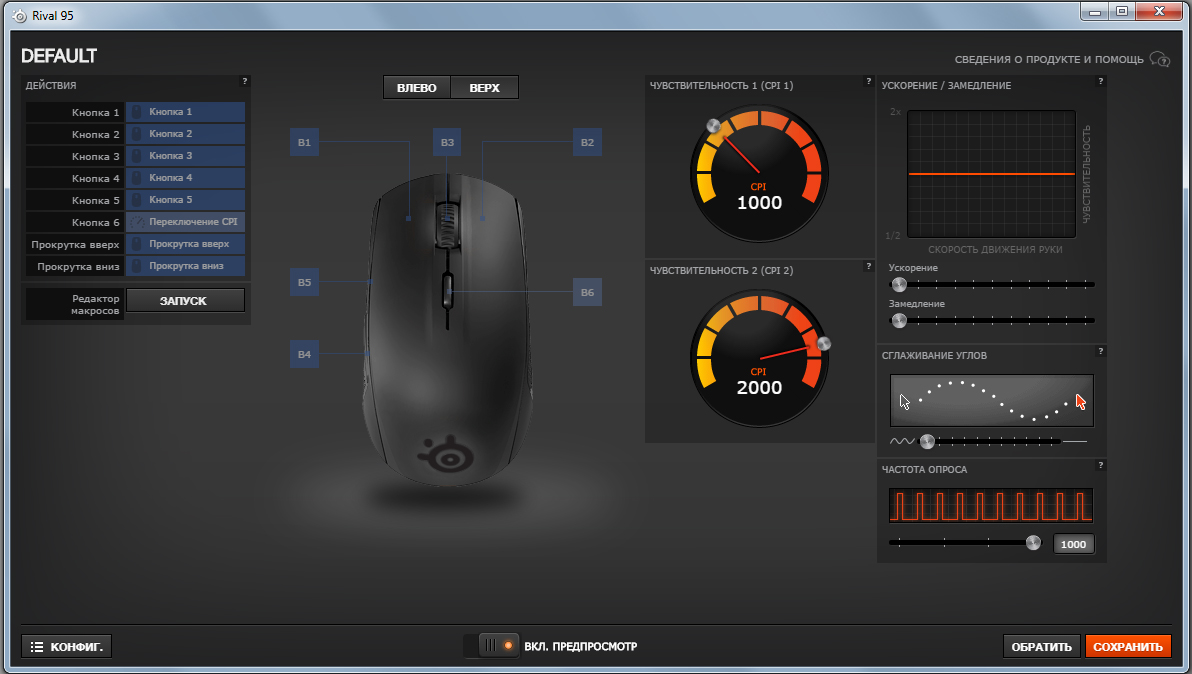This screenshot has height=674, width=1192.
Task: Click the Кнопка 6 row label
Action: pos(74,222)
